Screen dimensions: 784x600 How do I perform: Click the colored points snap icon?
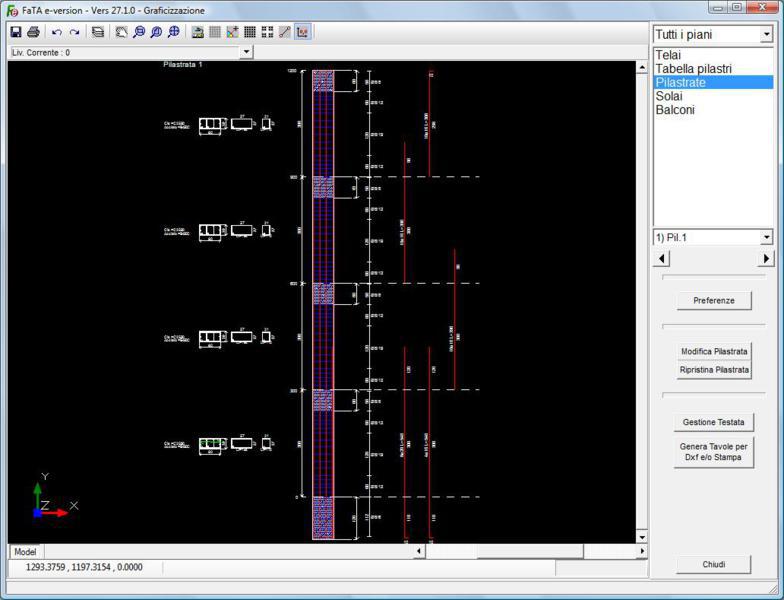(x=232, y=32)
